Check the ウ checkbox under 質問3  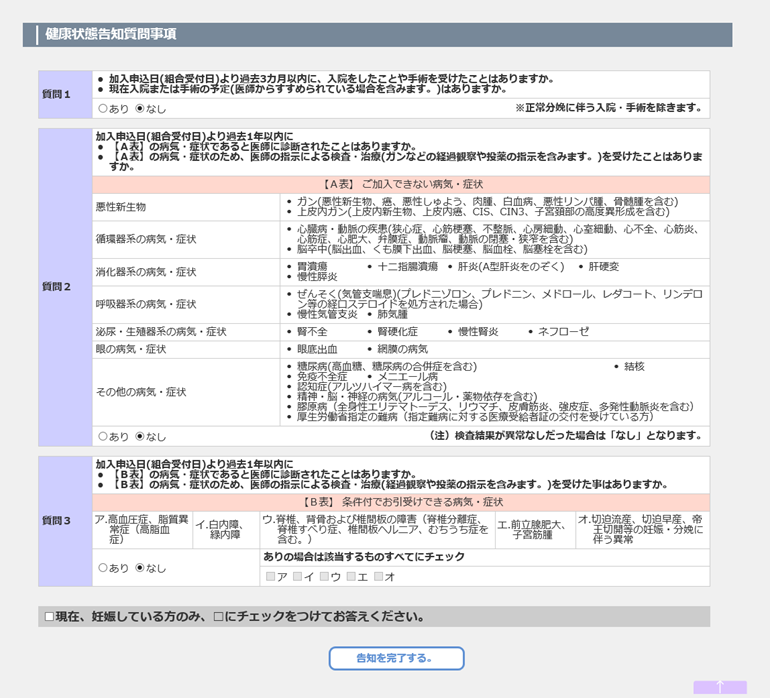pyautogui.click(x=325, y=576)
